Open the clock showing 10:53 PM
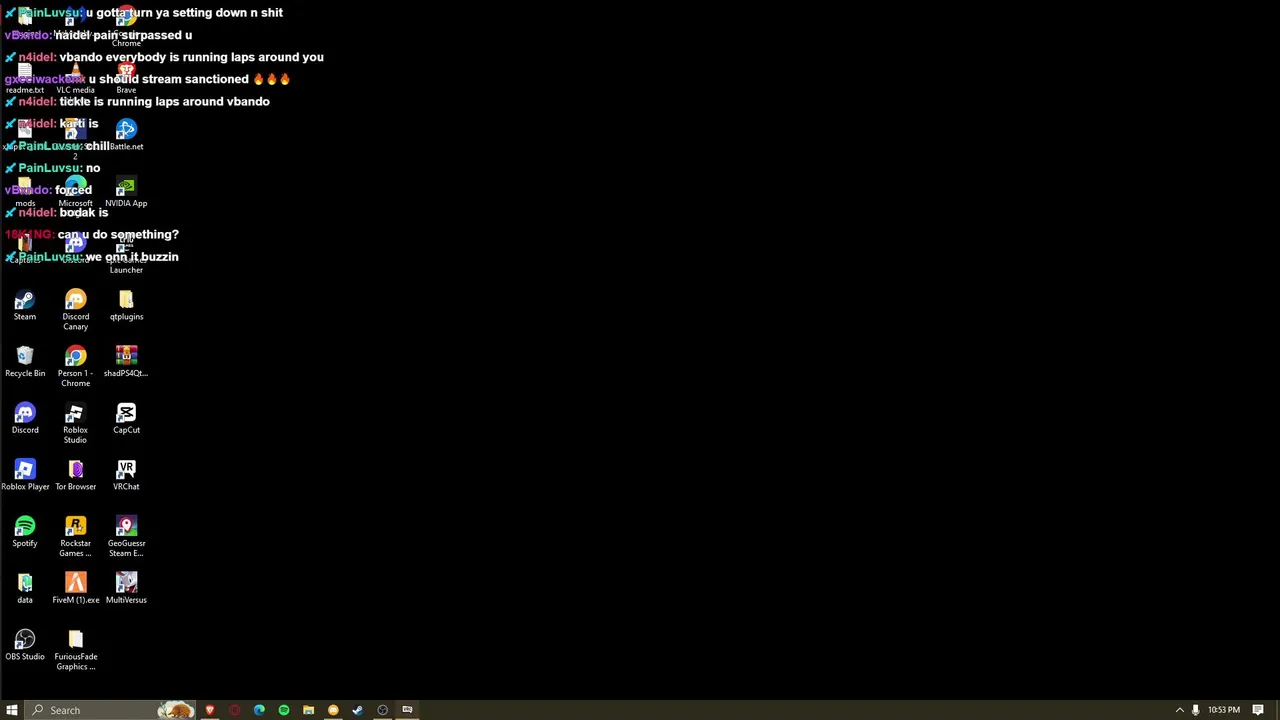The height and width of the screenshot is (720, 1280). (1224, 710)
